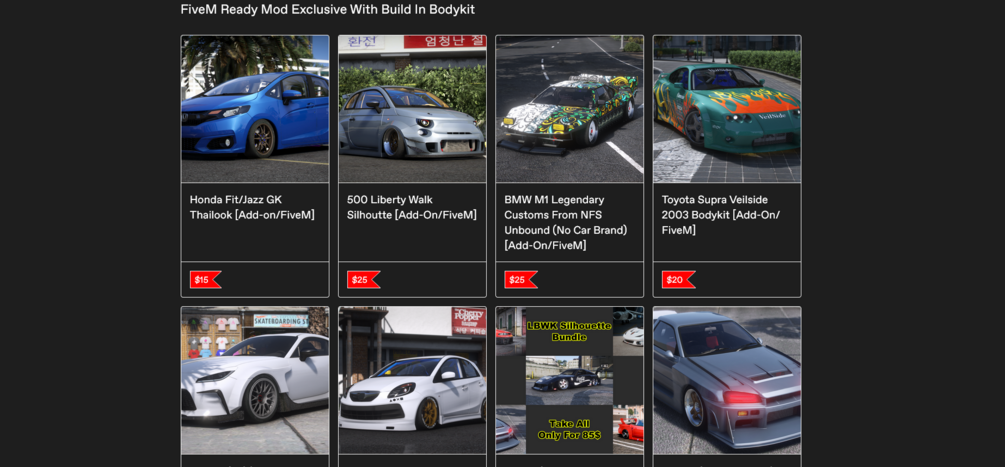Viewport: 1005px width, 467px height.
Task: Open the BMW M1 Legendary Customs image
Action: click(x=570, y=109)
